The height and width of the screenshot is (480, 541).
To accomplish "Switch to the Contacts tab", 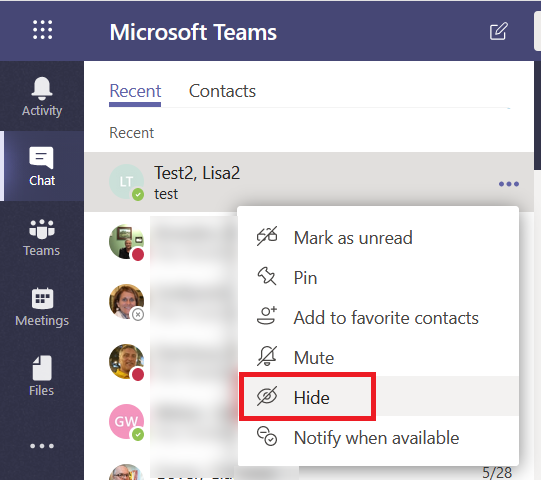I will (222, 91).
